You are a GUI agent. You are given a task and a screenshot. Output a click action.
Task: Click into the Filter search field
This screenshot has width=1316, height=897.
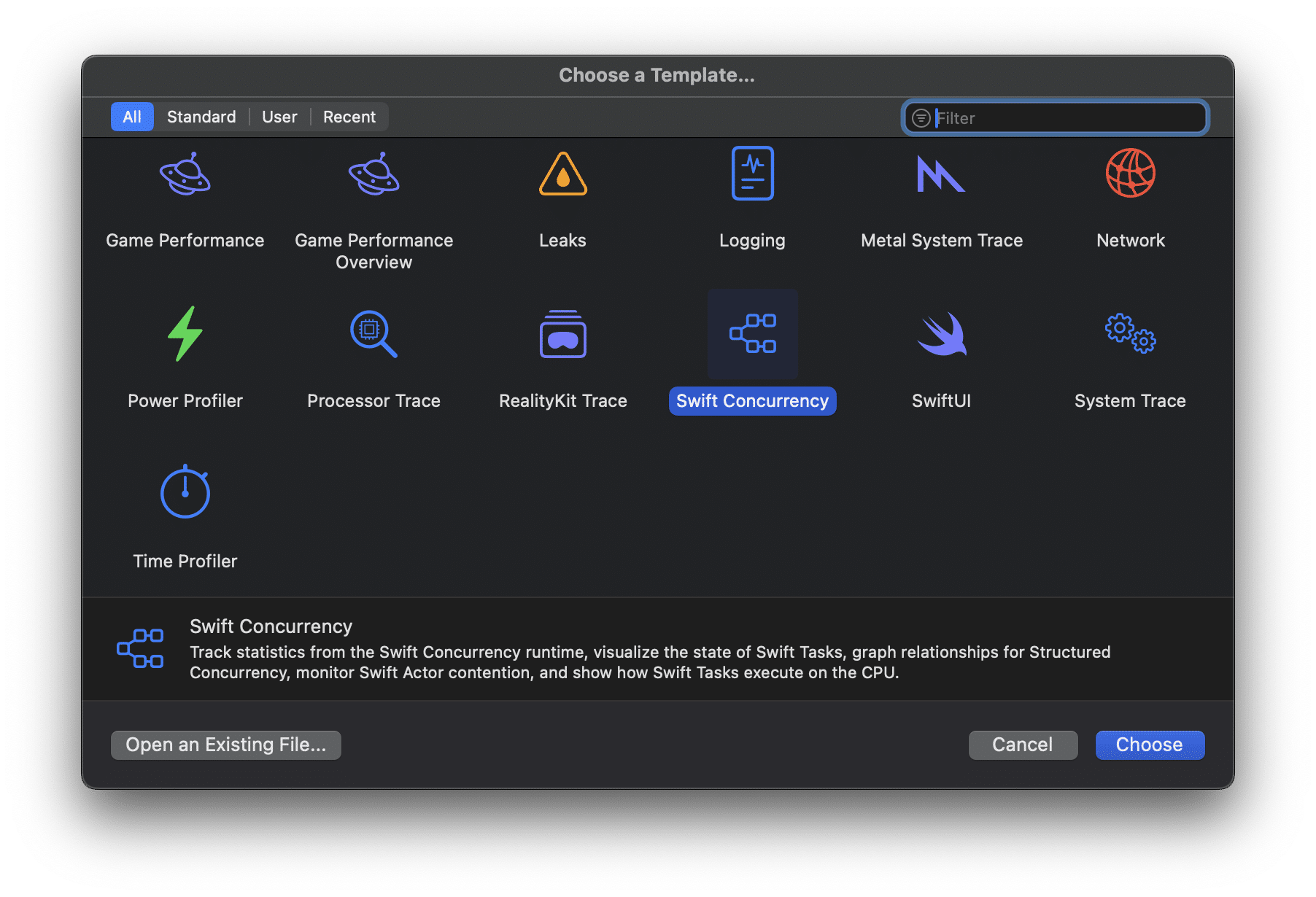pyautogui.click(x=1065, y=118)
